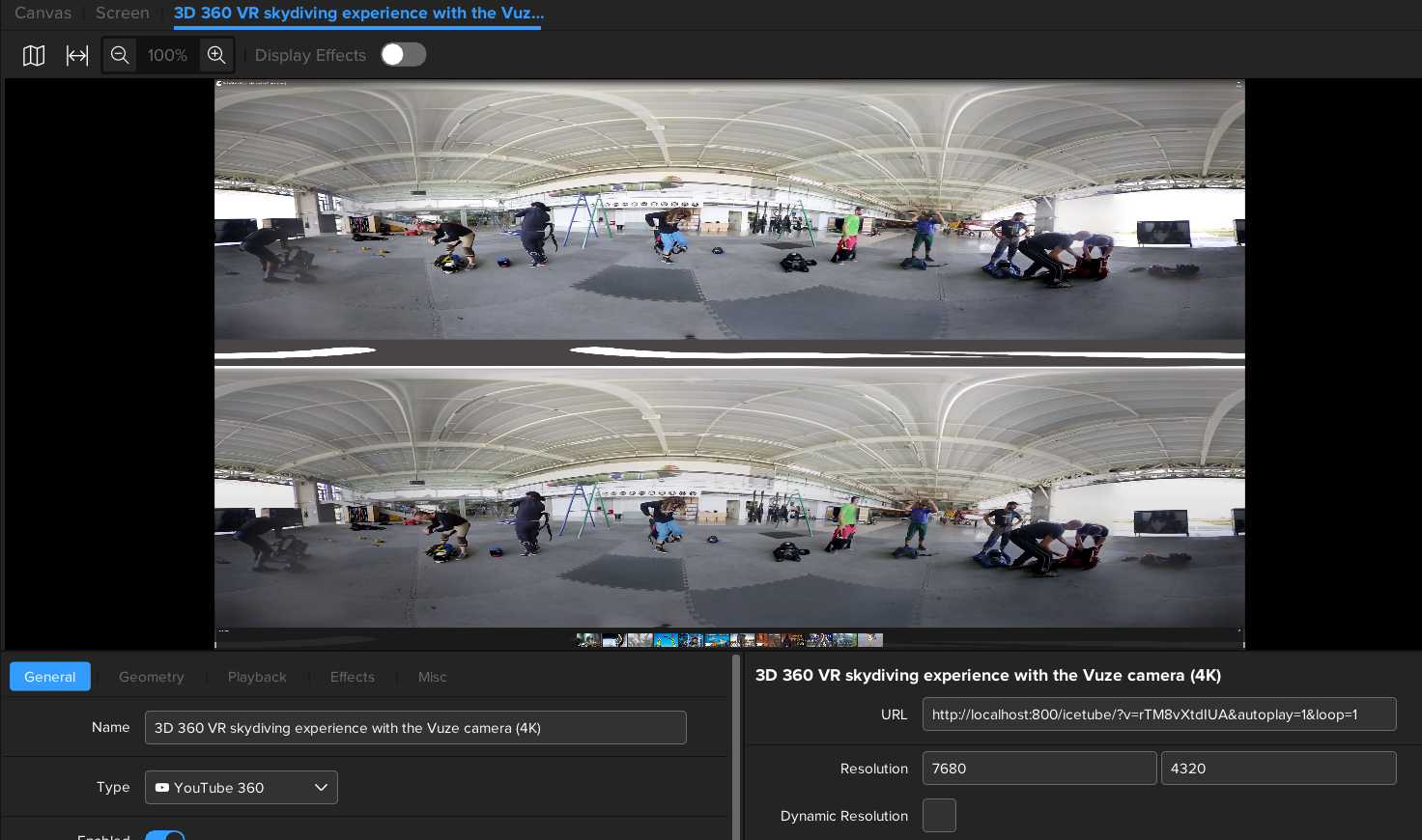Collapse the Type combo box chevron
1422x840 pixels.
321,787
